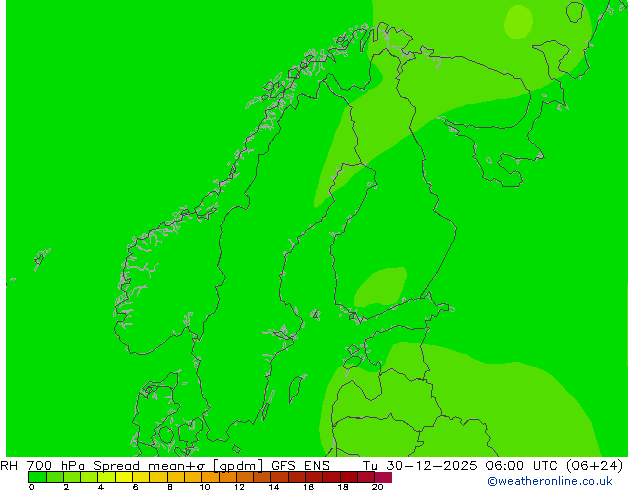Screen dimensions: 634x490
Task: Click the legend scale number 10
Action: click(x=205, y=486)
